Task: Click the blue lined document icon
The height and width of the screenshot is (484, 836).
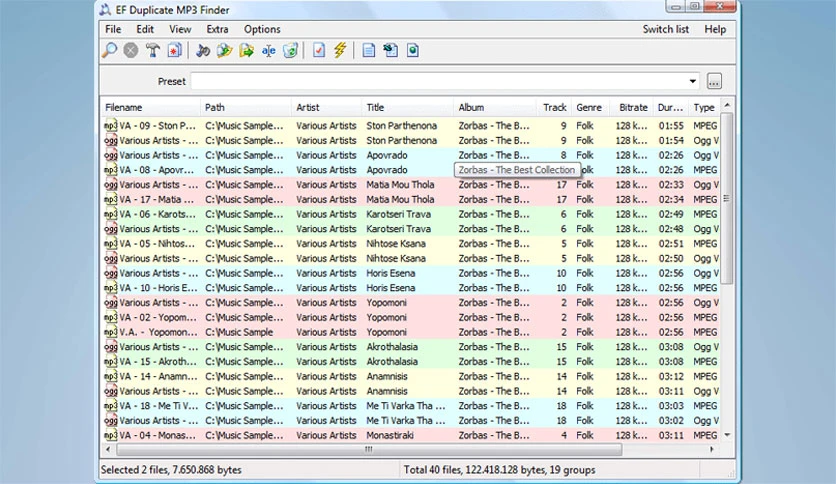Action: tap(368, 51)
